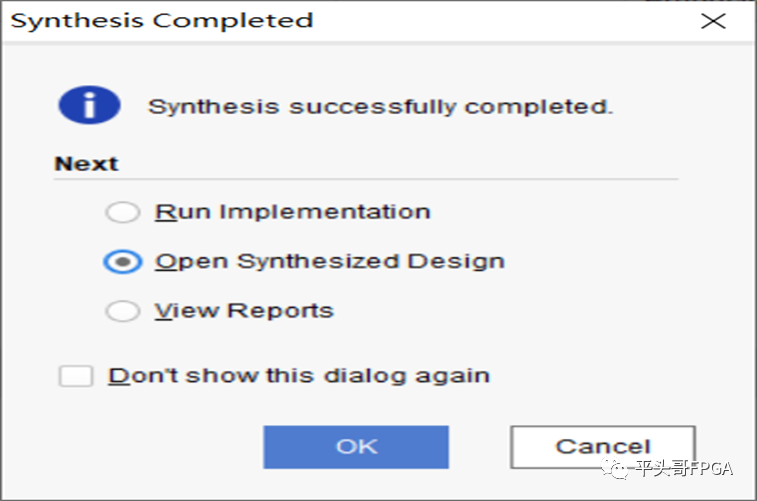Click the Run Implementation label text
Viewport: 757px width, 501px height.
pos(292,212)
